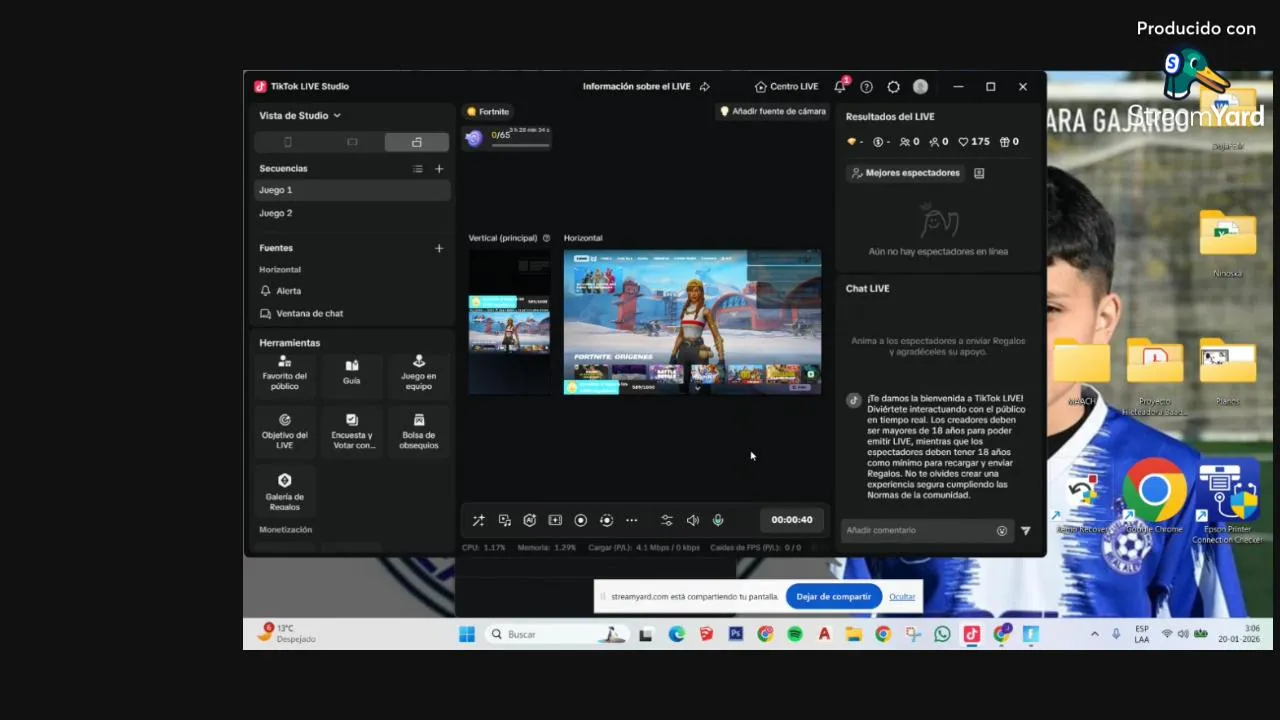Open Spotify from the taskbar
Image resolution: width=1280 pixels, height=720 pixels.
(x=795, y=634)
